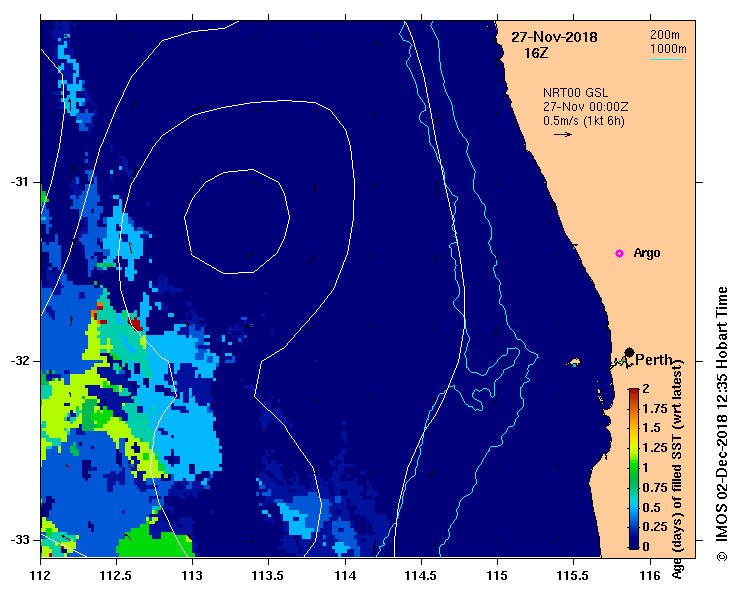The image size is (739, 592).
Task: Click the 114 longitude axis label
Action: click(x=345, y=576)
